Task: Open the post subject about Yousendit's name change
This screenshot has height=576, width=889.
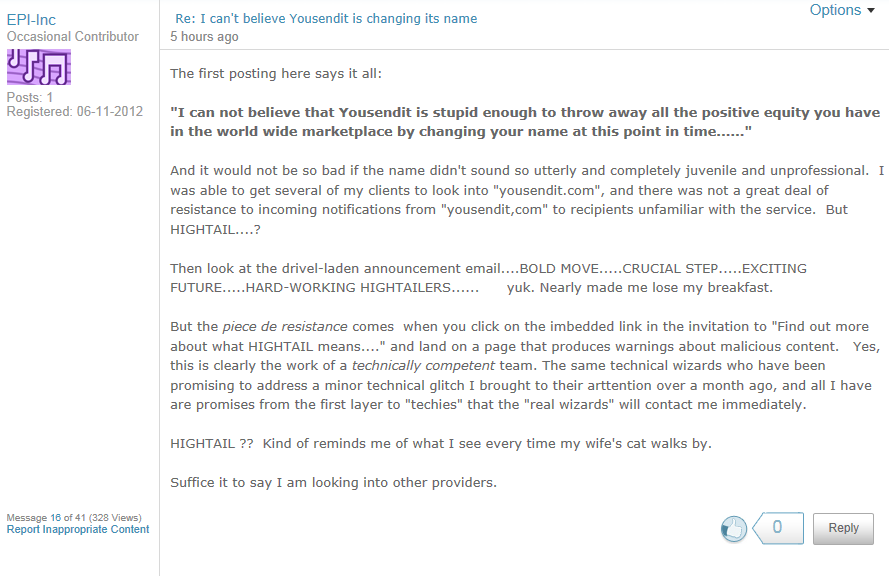Action: point(326,18)
